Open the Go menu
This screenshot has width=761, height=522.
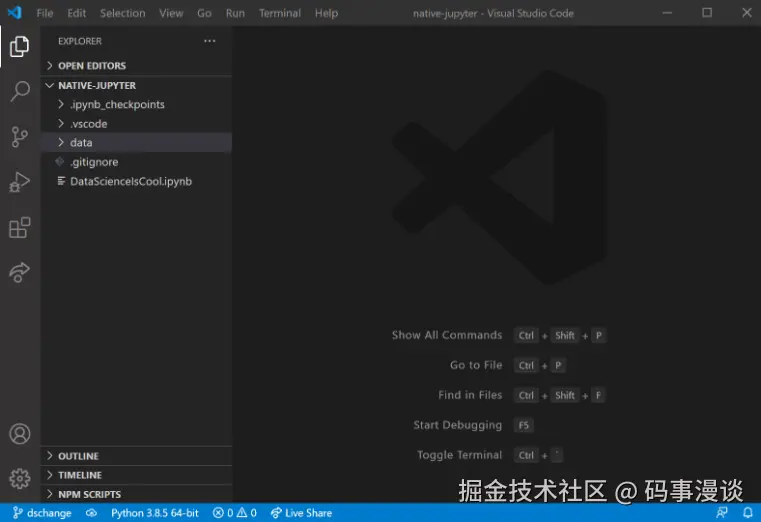(x=204, y=13)
